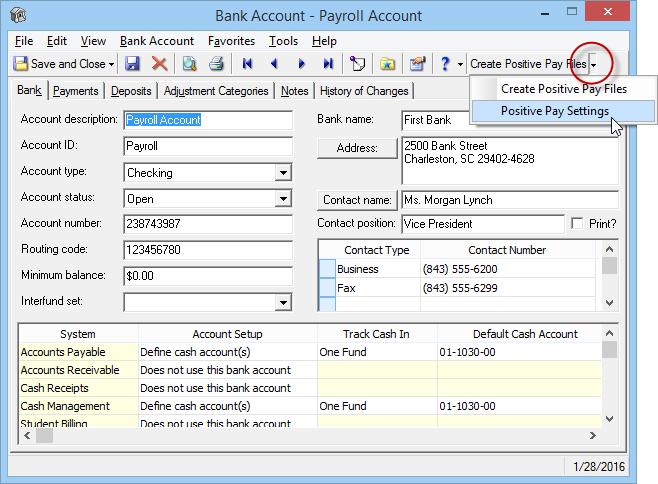Screen dimensions: 658x484
Task: Switch to the History of Changes tab
Action: click(x=364, y=91)
